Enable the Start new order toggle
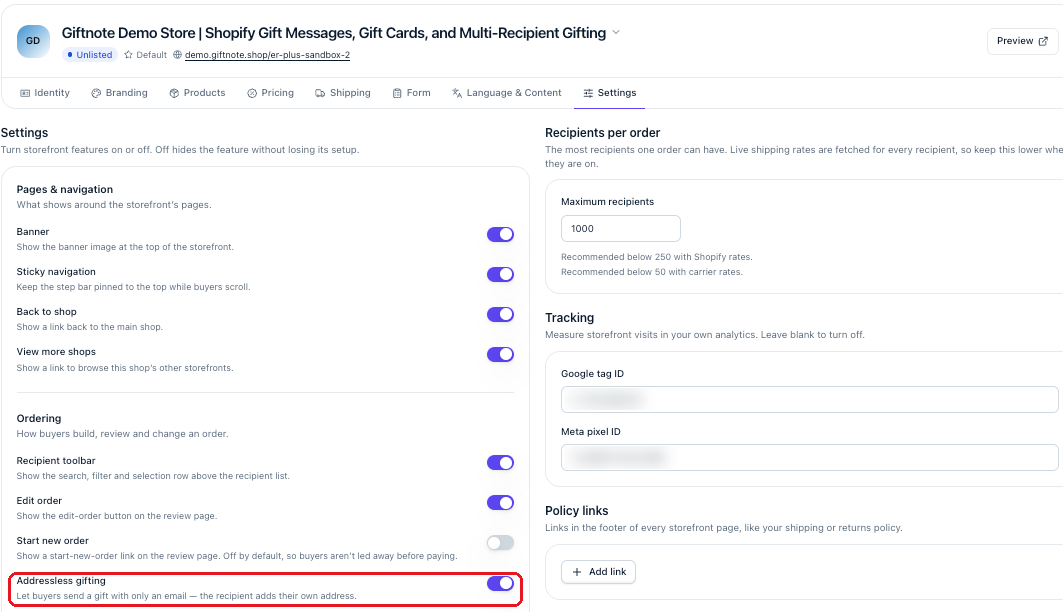 pyautogui.click(x=500, y=543)
